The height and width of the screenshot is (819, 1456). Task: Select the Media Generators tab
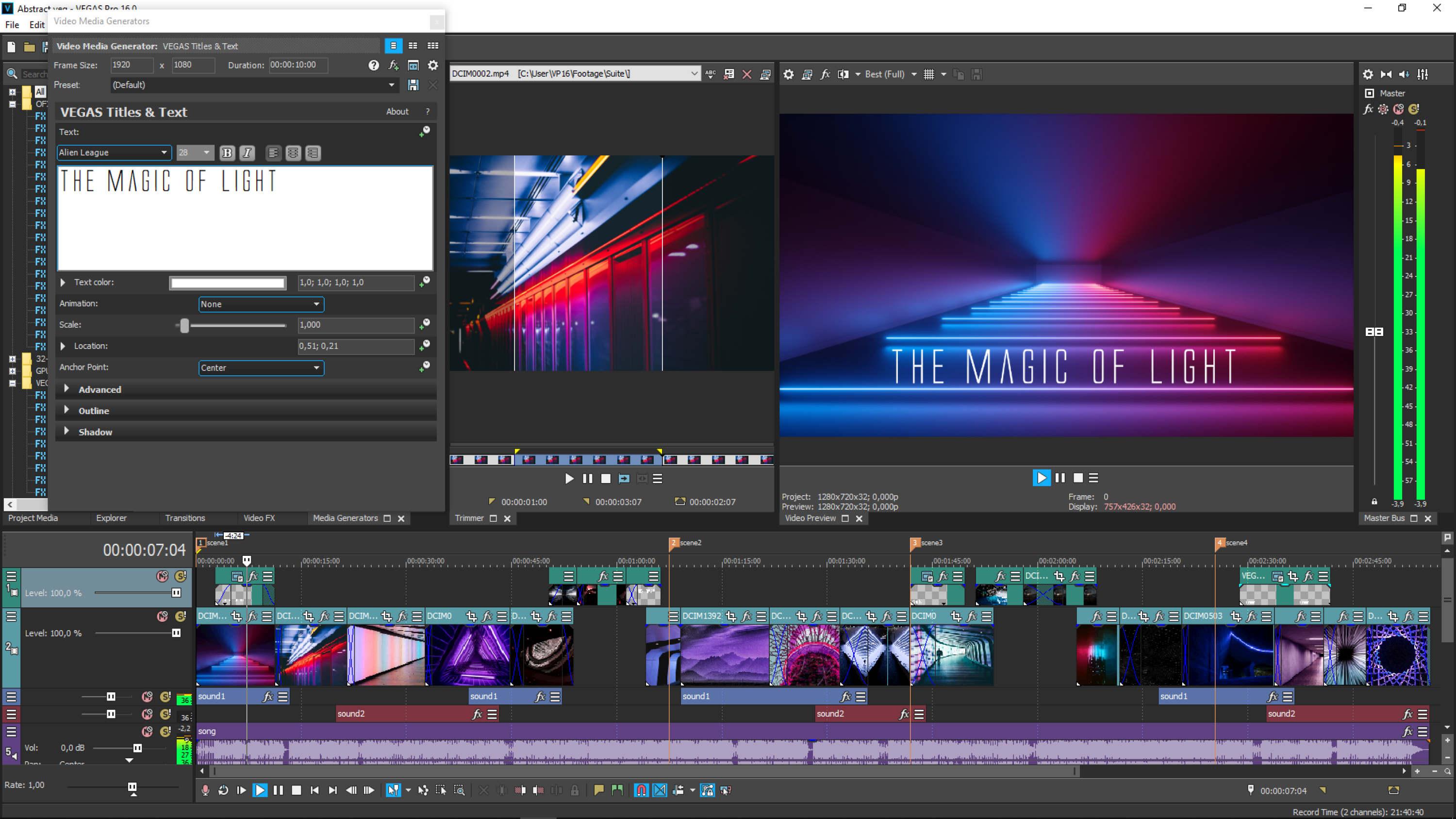pos(345,518)
